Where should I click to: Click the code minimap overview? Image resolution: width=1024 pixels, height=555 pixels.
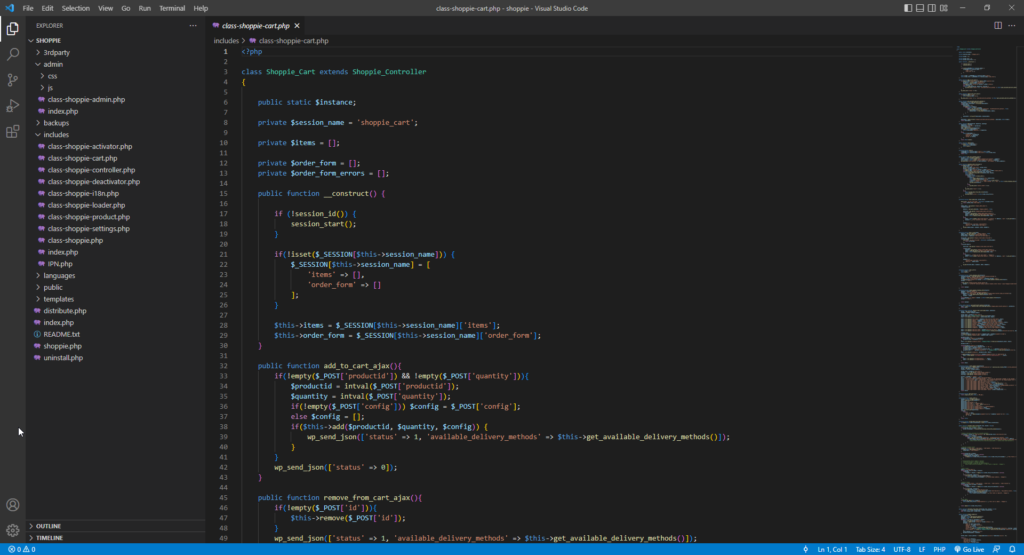click(986, 294)
